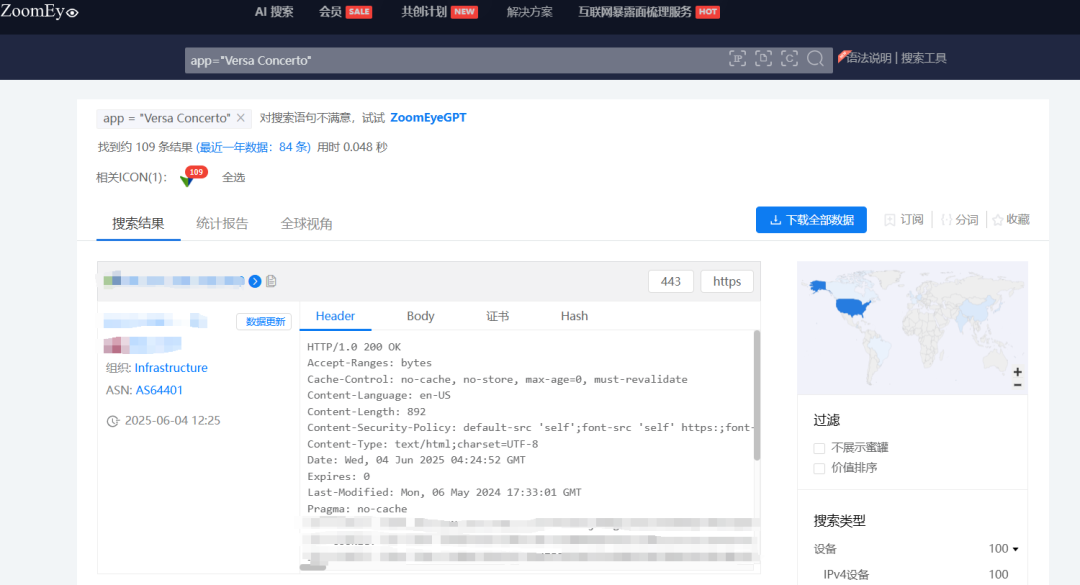This screenshot has height=585, width=1080.
Task: Open the 解决方案 menu item
Action: tap(529, 12)
